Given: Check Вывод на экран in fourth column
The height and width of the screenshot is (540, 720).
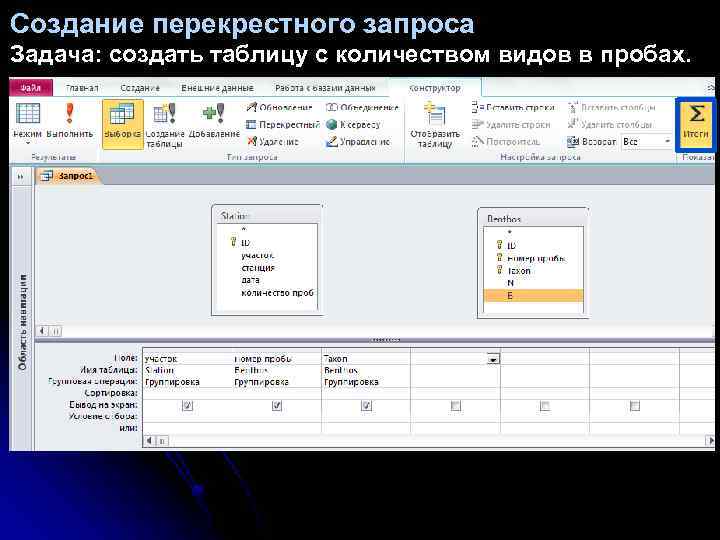Looking at the screenshot, I should (456, 406).
